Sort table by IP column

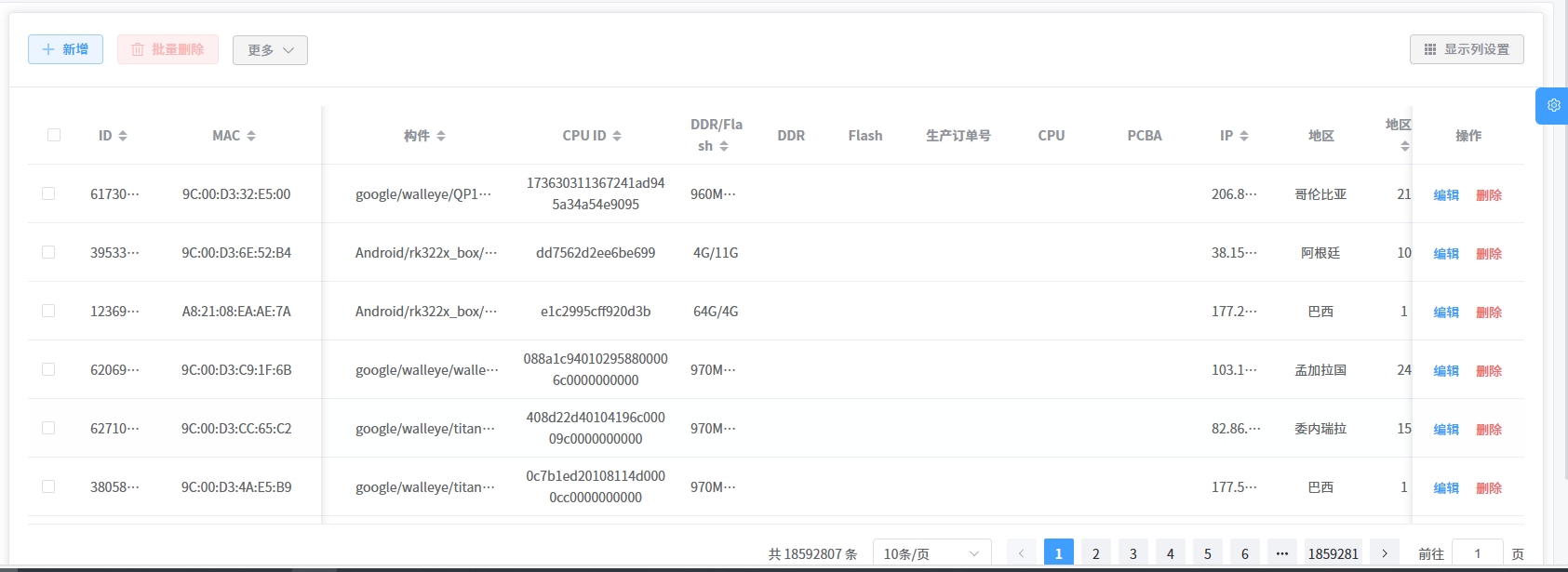coord(1244,136)
